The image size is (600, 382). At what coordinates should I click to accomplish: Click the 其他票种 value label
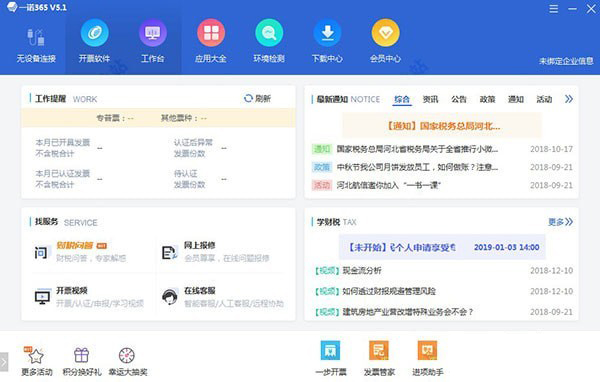pos(184,118)
